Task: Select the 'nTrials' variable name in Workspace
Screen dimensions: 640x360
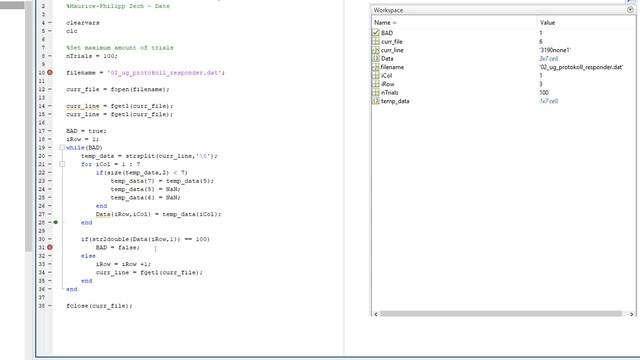Action: 390,93
